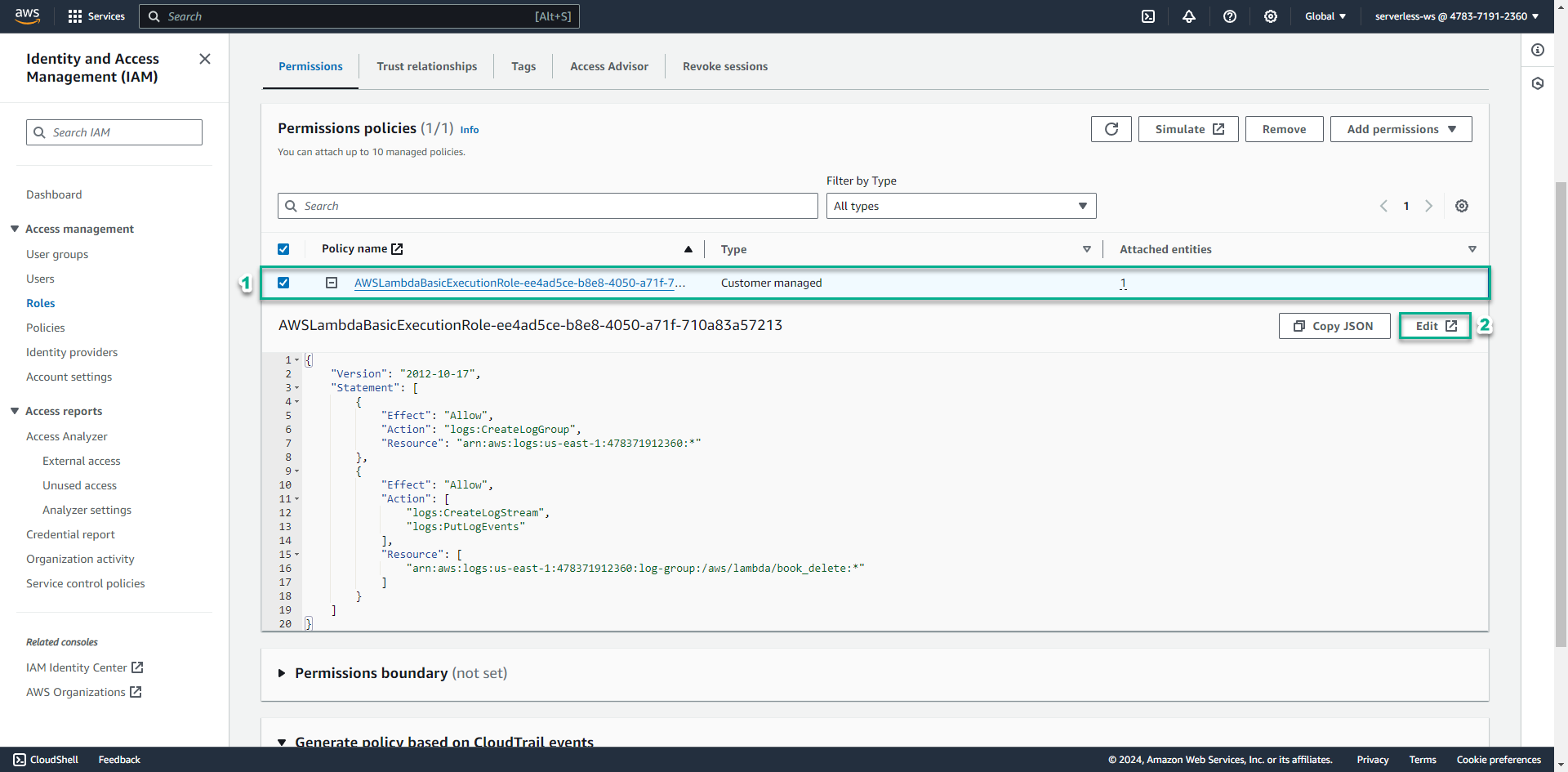1568x772 pixels.
Task: Open the AWSLambdaBasicExecutionRole policy link
Action: coord(519,283)
